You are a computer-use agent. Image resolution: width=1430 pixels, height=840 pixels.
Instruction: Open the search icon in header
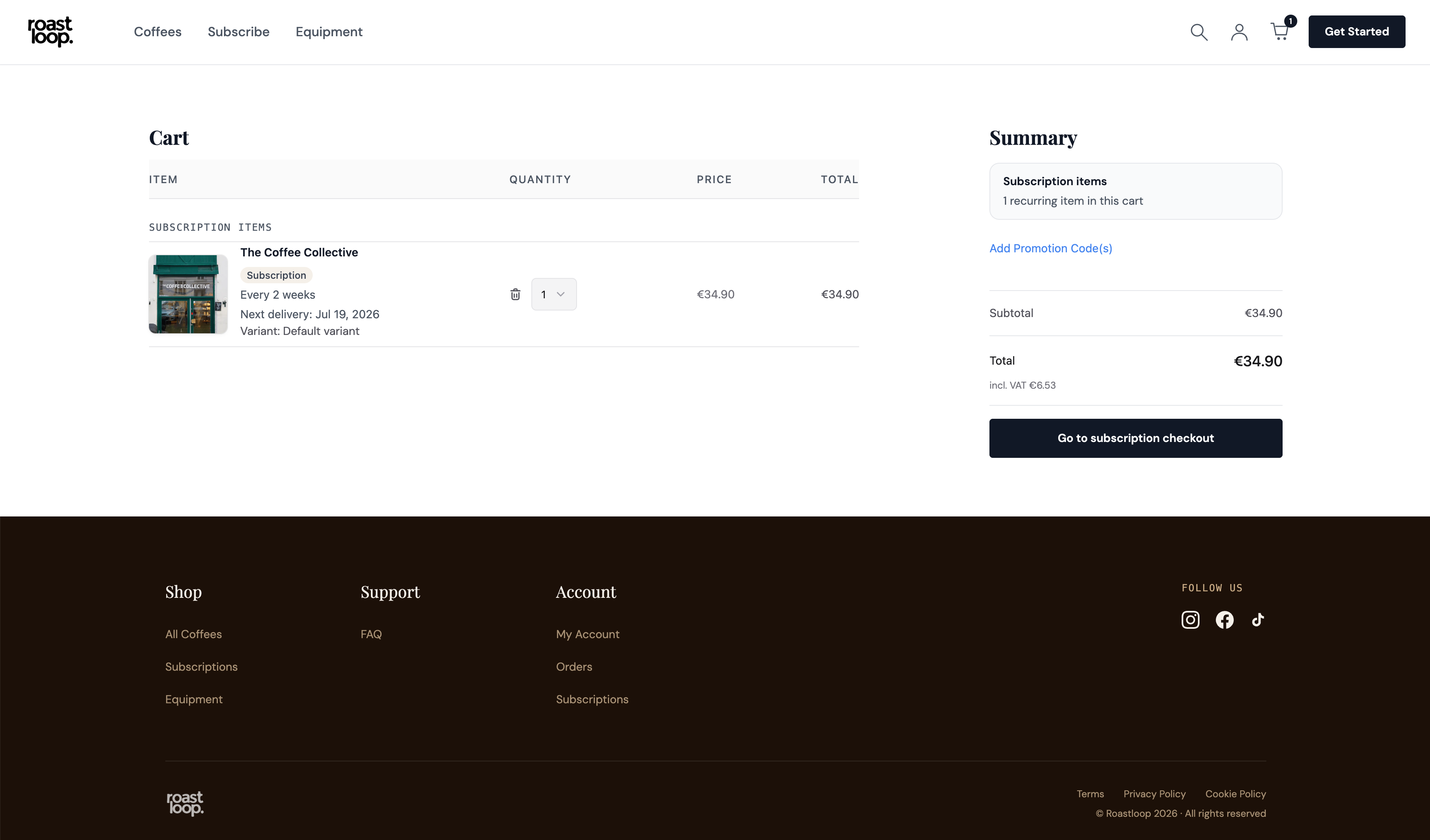(1198, 32)
